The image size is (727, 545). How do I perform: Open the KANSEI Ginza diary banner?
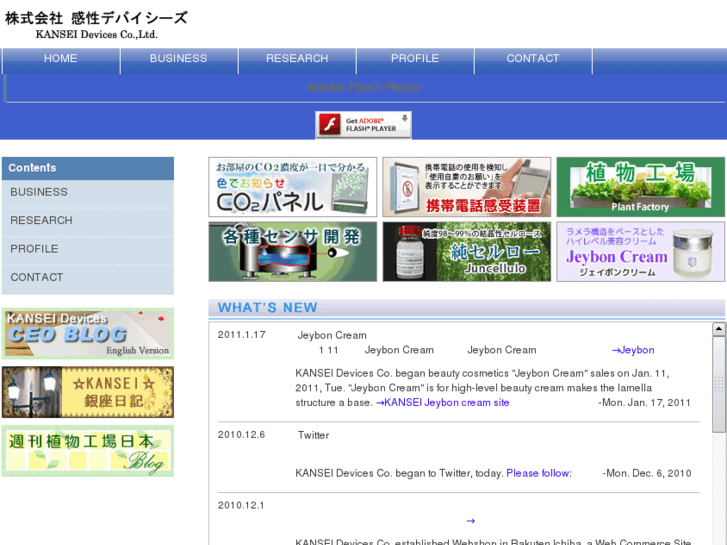88,392
